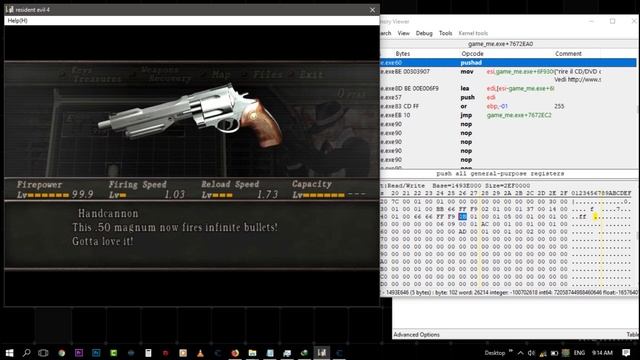The image size is (640, 360).
Task: Open the View menu in Memory Viewer
Action: pos(403,33)
